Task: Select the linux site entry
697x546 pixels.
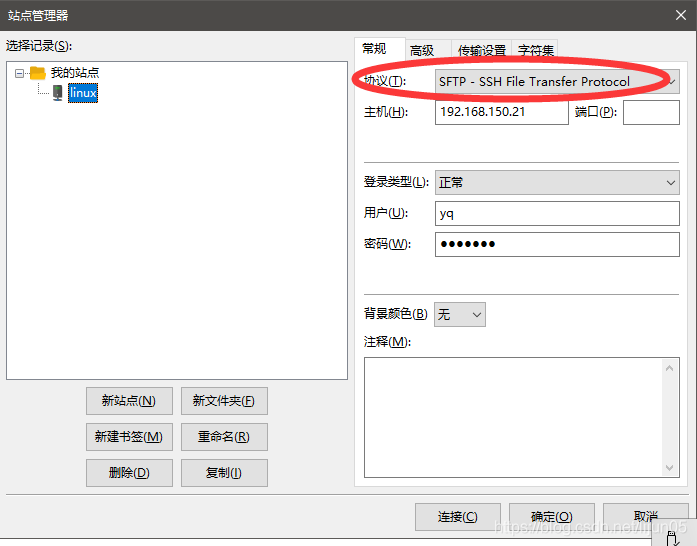Action: pyautogui.click(x=83, y=93)
